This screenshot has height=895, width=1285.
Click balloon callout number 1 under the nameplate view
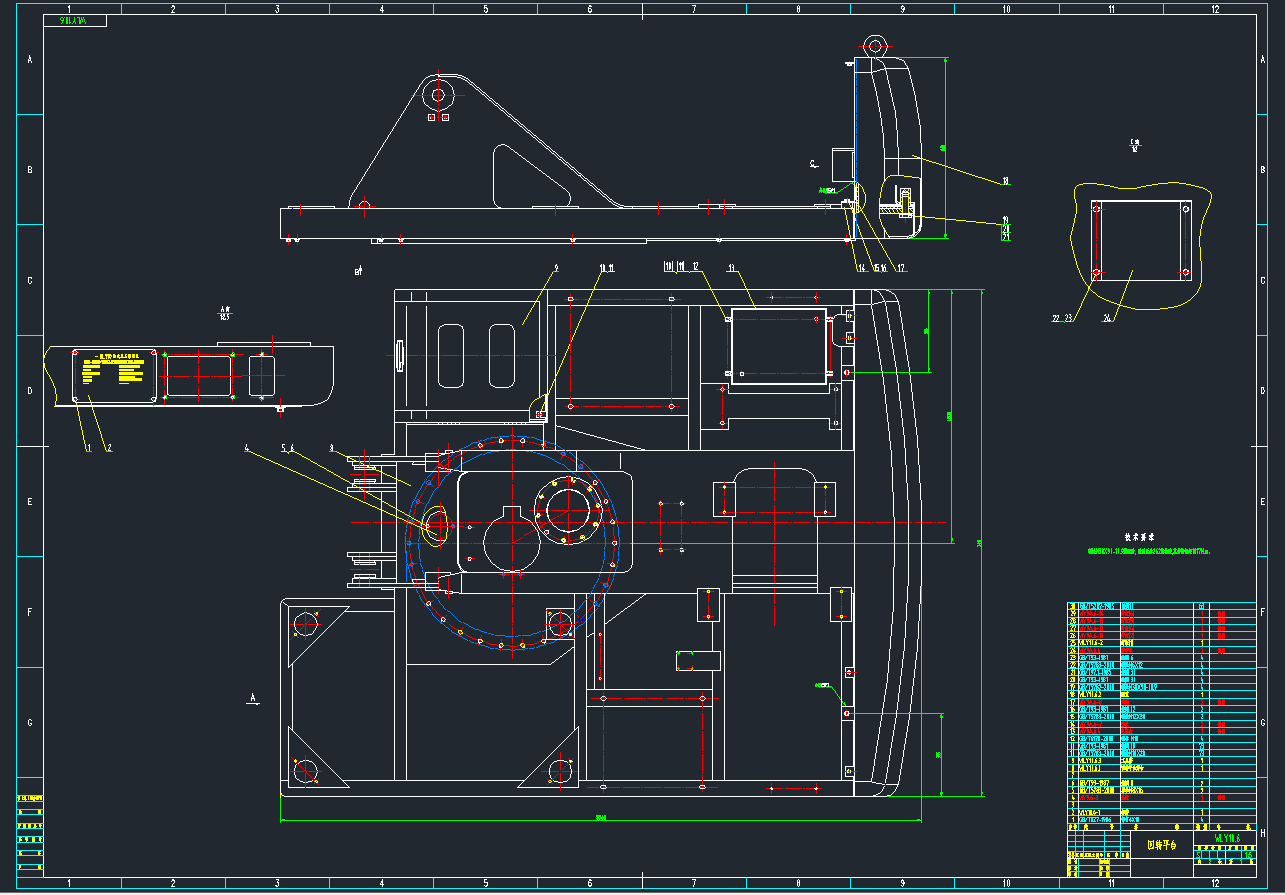click(x=88, y=448)
